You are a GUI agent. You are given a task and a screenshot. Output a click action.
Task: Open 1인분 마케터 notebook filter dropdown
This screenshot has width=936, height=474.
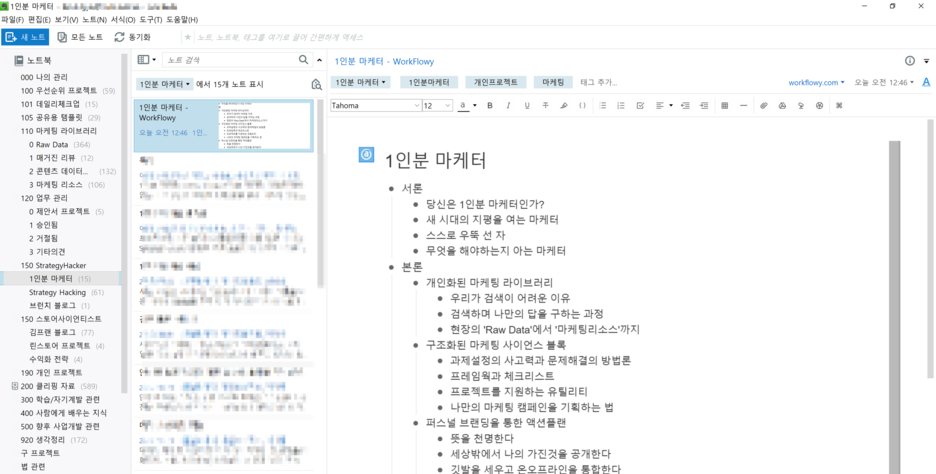tap(165, 85)
